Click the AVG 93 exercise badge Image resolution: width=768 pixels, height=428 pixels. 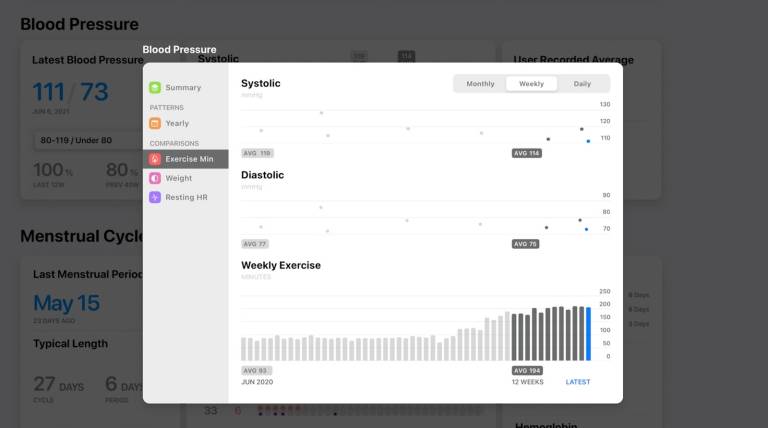pyautogui.click(x=256, y=371)
